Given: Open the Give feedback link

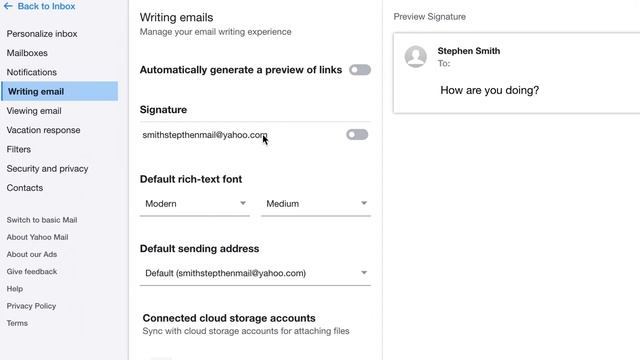Looking at the screenshot, I should pyautogui.click(x=32, y=271).
